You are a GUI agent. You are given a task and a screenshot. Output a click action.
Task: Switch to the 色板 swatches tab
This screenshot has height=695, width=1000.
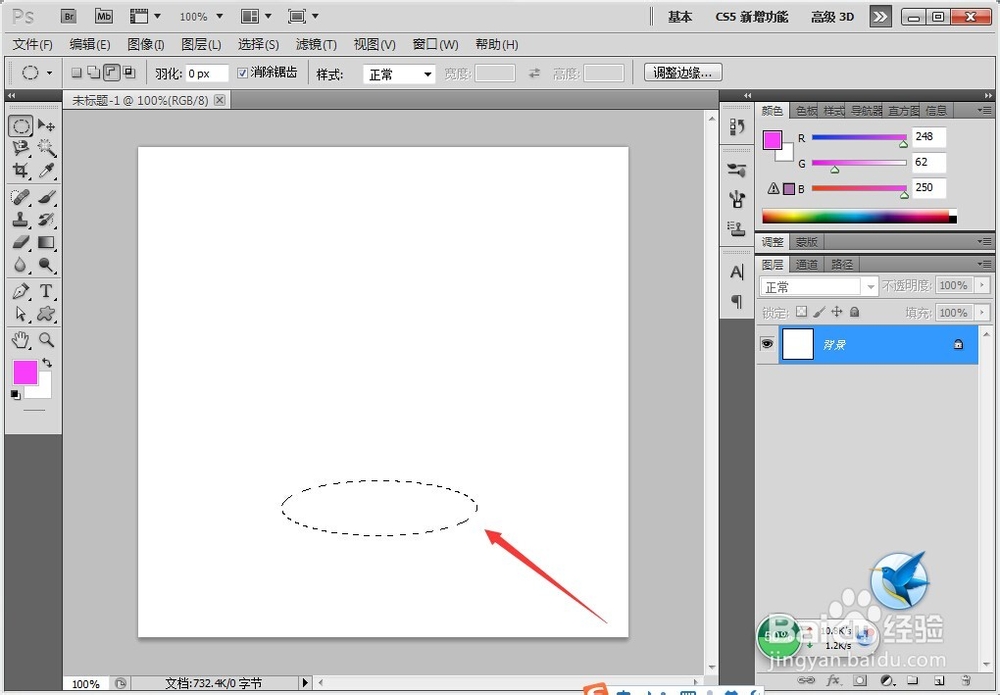[x=806, y=111]
